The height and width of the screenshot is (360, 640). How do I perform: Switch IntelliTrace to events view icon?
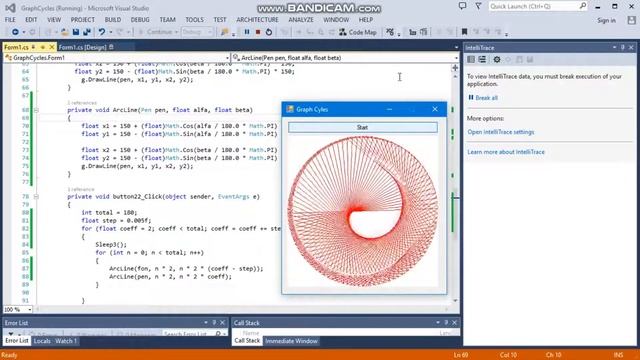[471, 60]
